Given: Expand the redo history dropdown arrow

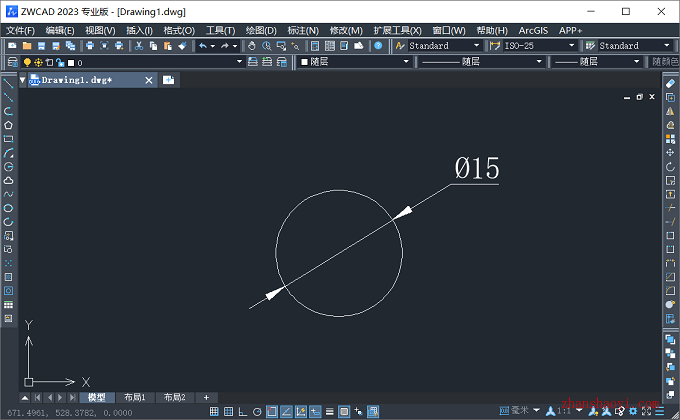Looking at the screenshot, I should tap(235, 46).
